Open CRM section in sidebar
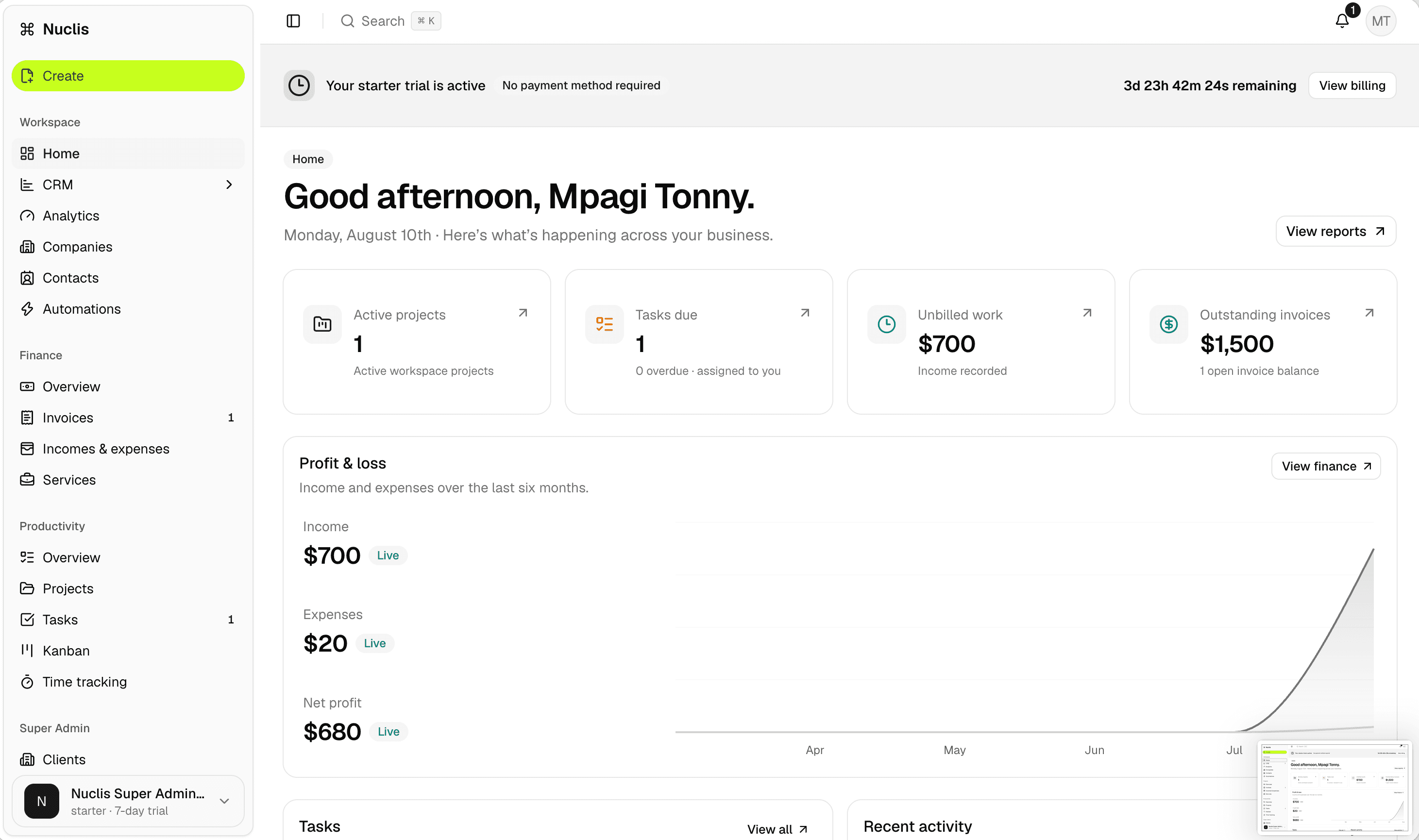This screenshot has height=840, width=1419. (128, 185)
